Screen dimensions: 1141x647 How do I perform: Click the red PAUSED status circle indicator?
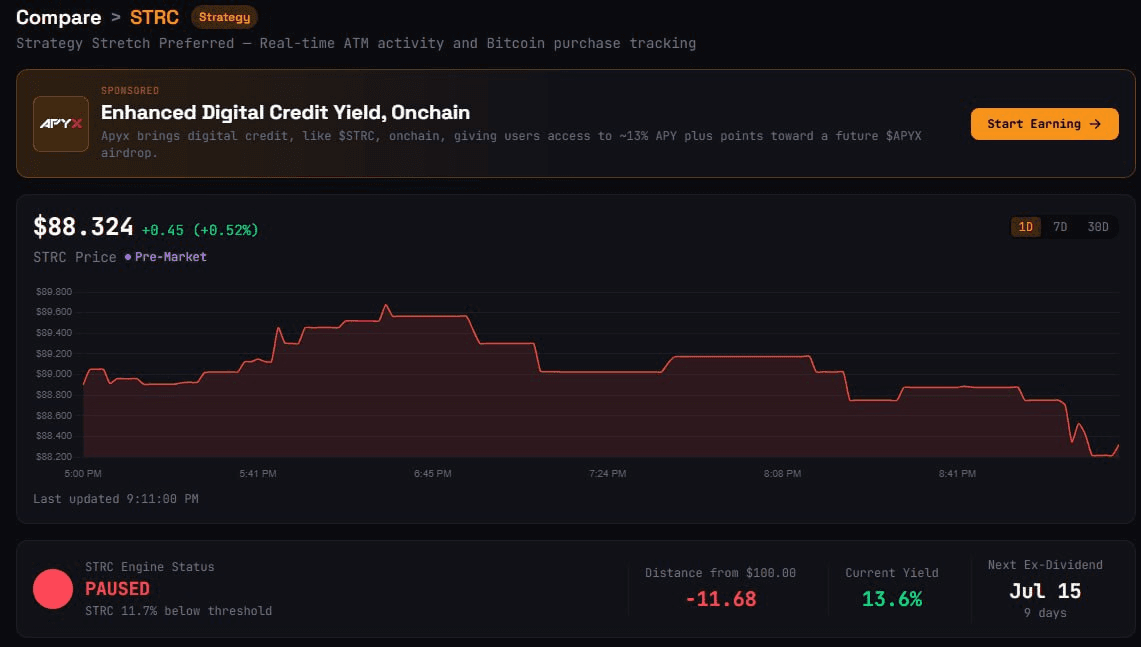coord(53,589)
